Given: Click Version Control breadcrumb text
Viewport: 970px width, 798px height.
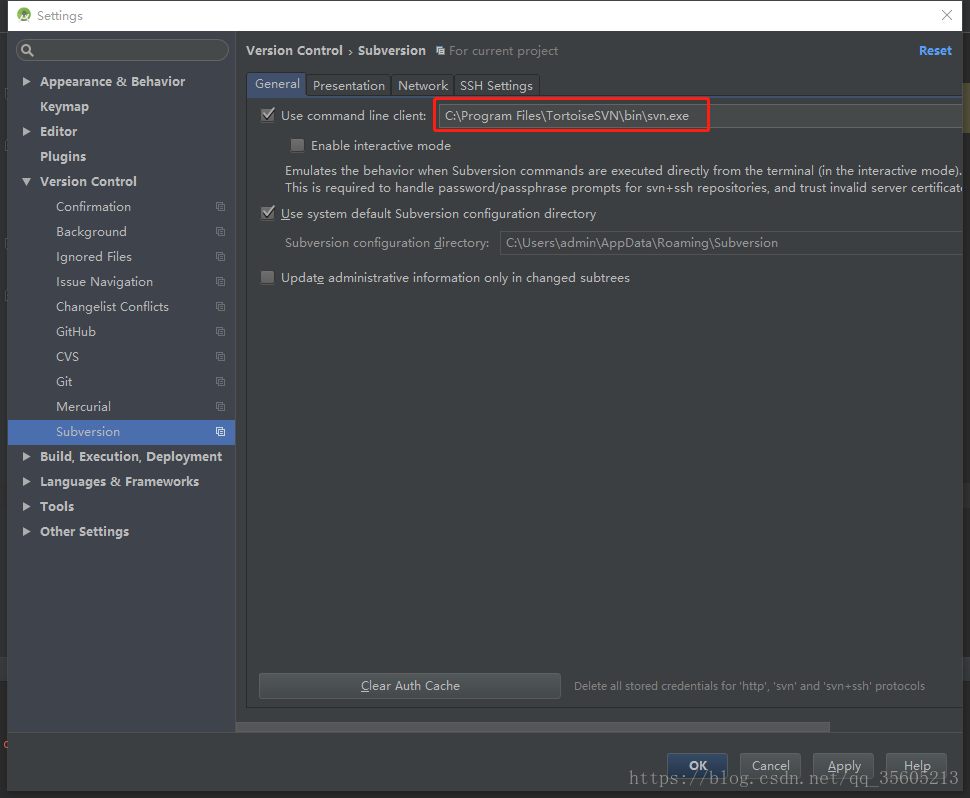Looking at the screenshot, I should coord(294,51).
